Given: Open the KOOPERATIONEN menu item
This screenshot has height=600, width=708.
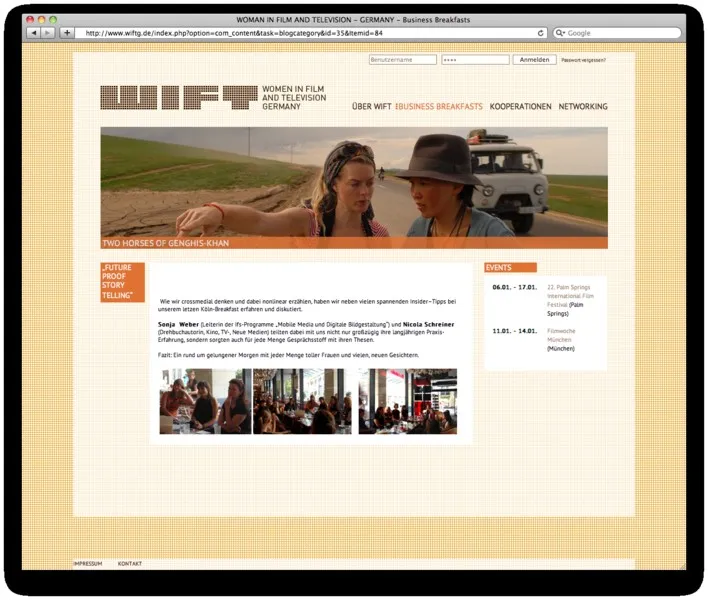Looking at the screenshot, I should coord(520,107).
